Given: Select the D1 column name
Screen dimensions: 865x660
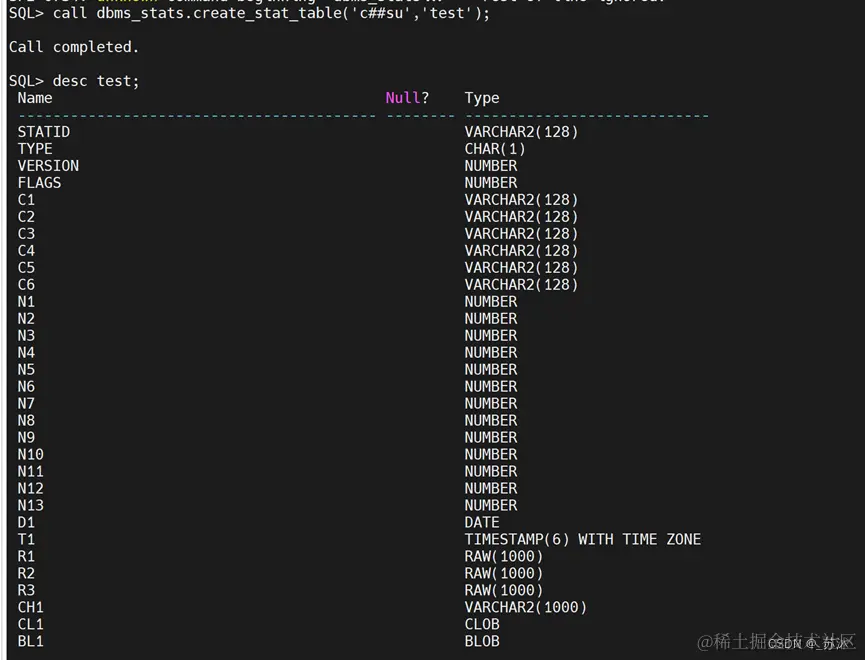Looking at the screenshot, I should tap(26, 523).
